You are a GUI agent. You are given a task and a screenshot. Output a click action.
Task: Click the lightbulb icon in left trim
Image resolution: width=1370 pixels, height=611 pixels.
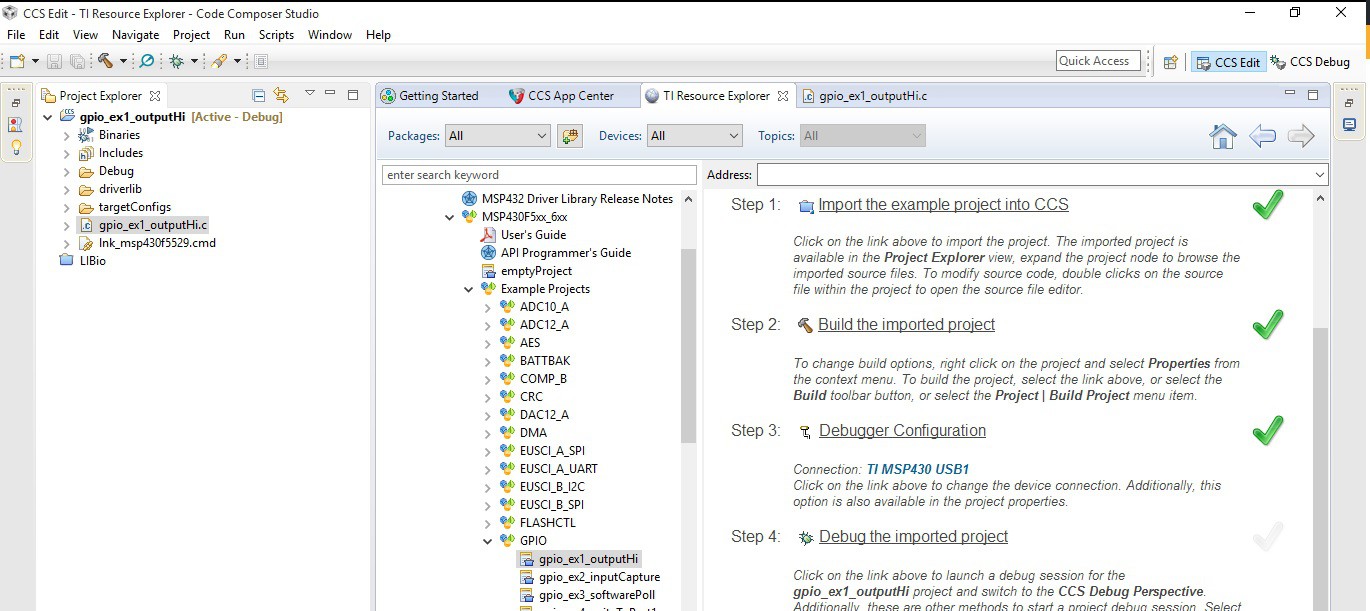pos(16,147)
